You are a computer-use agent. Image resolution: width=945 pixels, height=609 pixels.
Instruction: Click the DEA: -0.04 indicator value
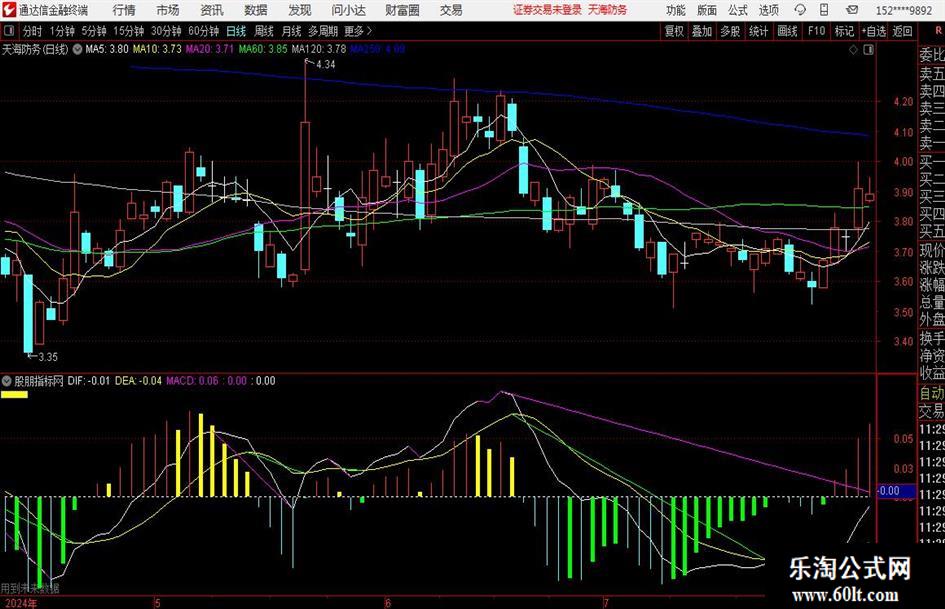point(138,380)
